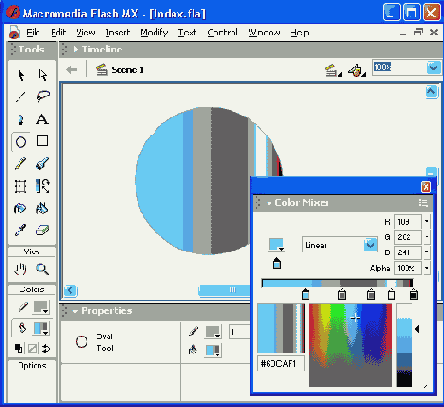Open the Window menu
Image resolution: width=444 pixels, height=407 pixels.
tap(264, 32)
